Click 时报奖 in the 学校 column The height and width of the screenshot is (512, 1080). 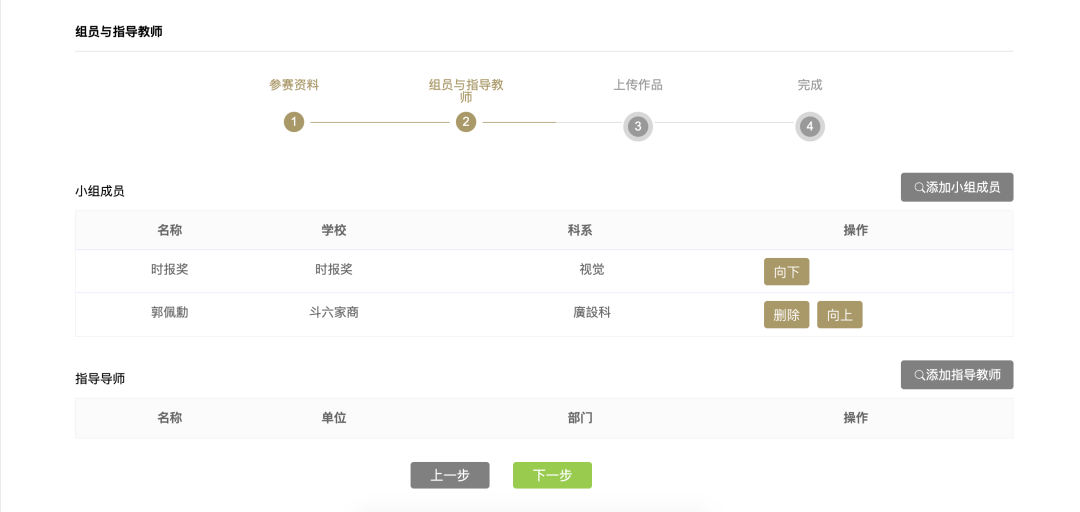pos(334,270)
